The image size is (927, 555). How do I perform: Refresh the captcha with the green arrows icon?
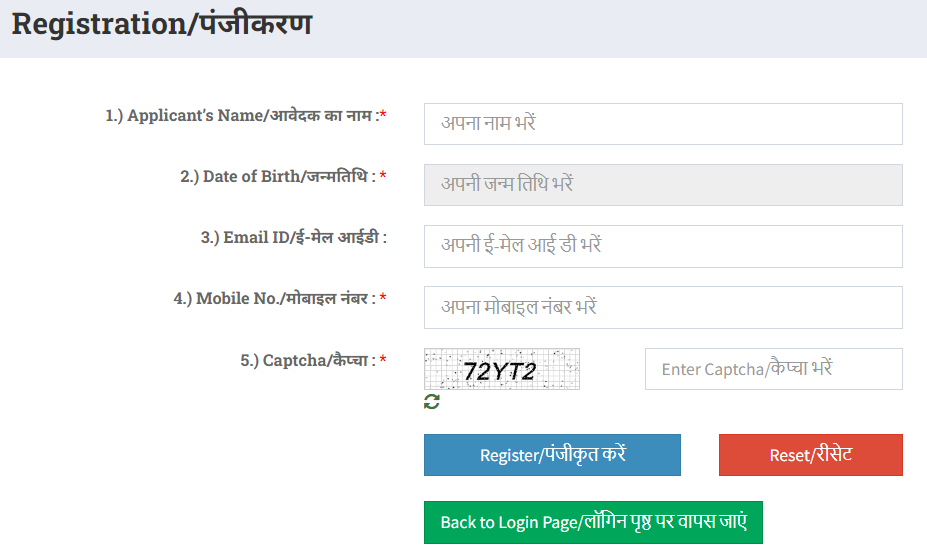pyautogui.click(x=432, y=402)
